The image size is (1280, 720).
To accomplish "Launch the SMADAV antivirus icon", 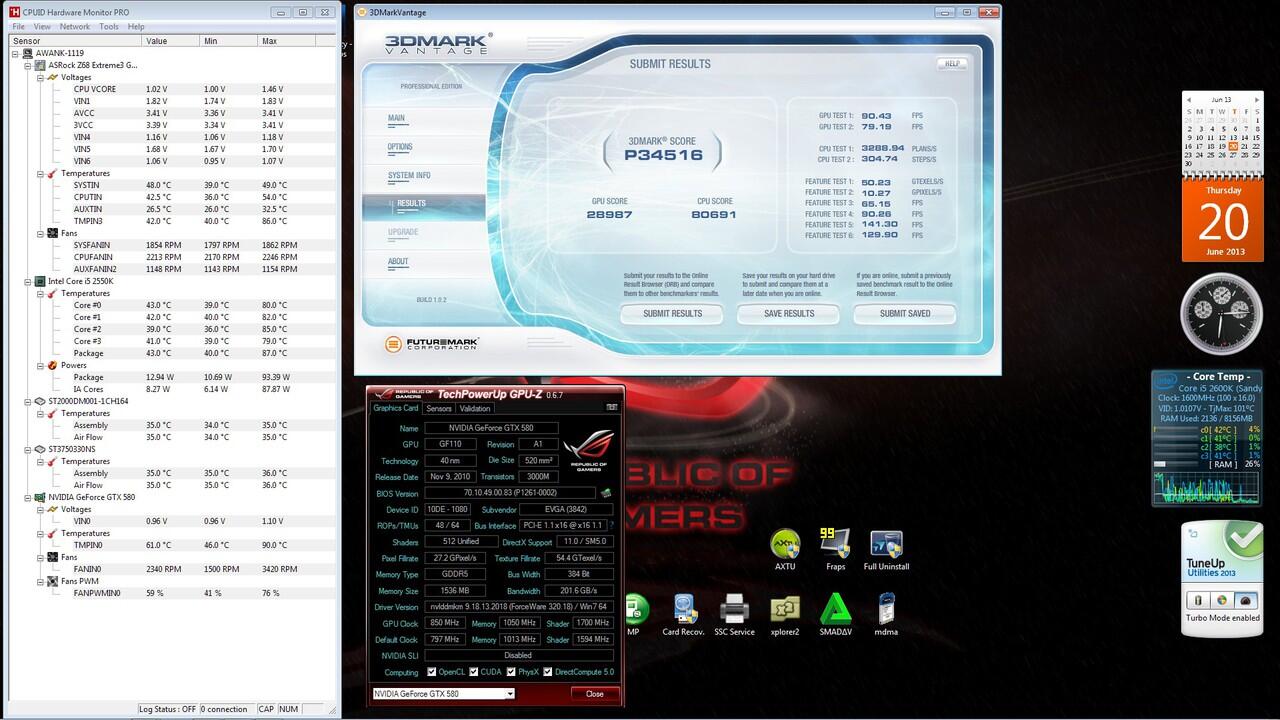I will click(835, 615).
